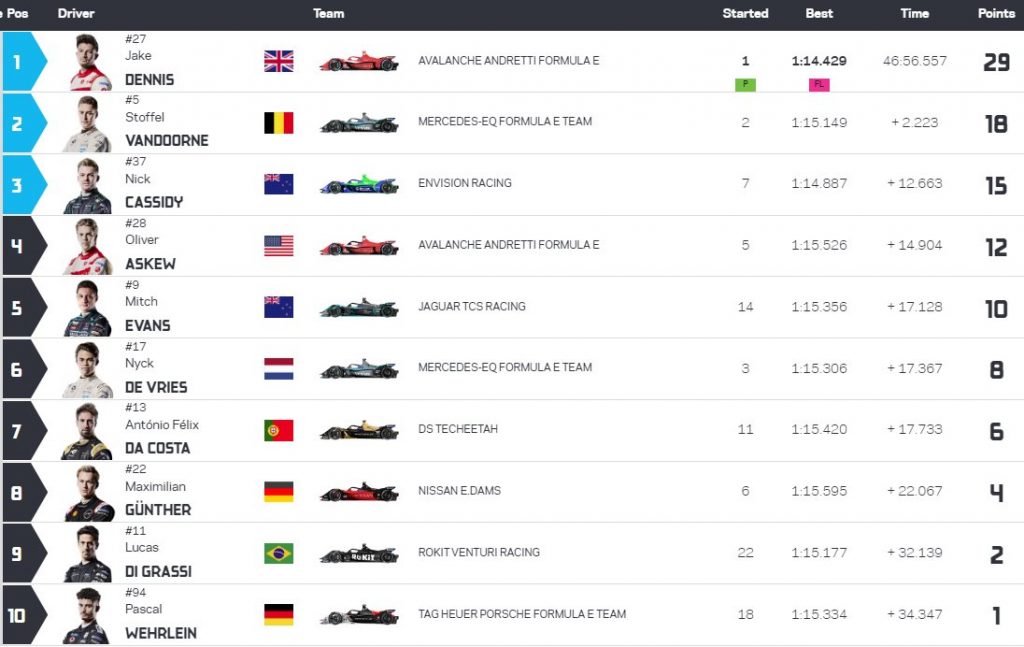Click the Belgian flag next to Vandoorne
Viewport: 1024px width, 647px height.
point(279,123)
